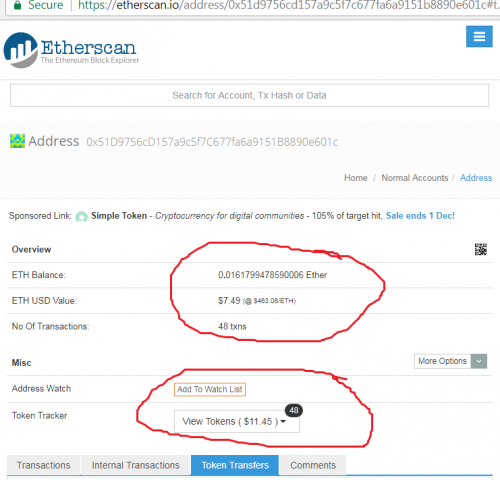Switch to the Transactions tab
This screenshot has height=480, width=500.
pyautogui.click(x=44, y=465)
